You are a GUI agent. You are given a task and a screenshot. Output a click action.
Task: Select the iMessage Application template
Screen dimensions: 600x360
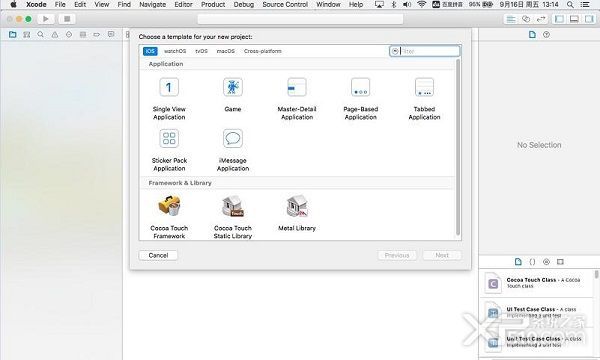click(233, 150)
